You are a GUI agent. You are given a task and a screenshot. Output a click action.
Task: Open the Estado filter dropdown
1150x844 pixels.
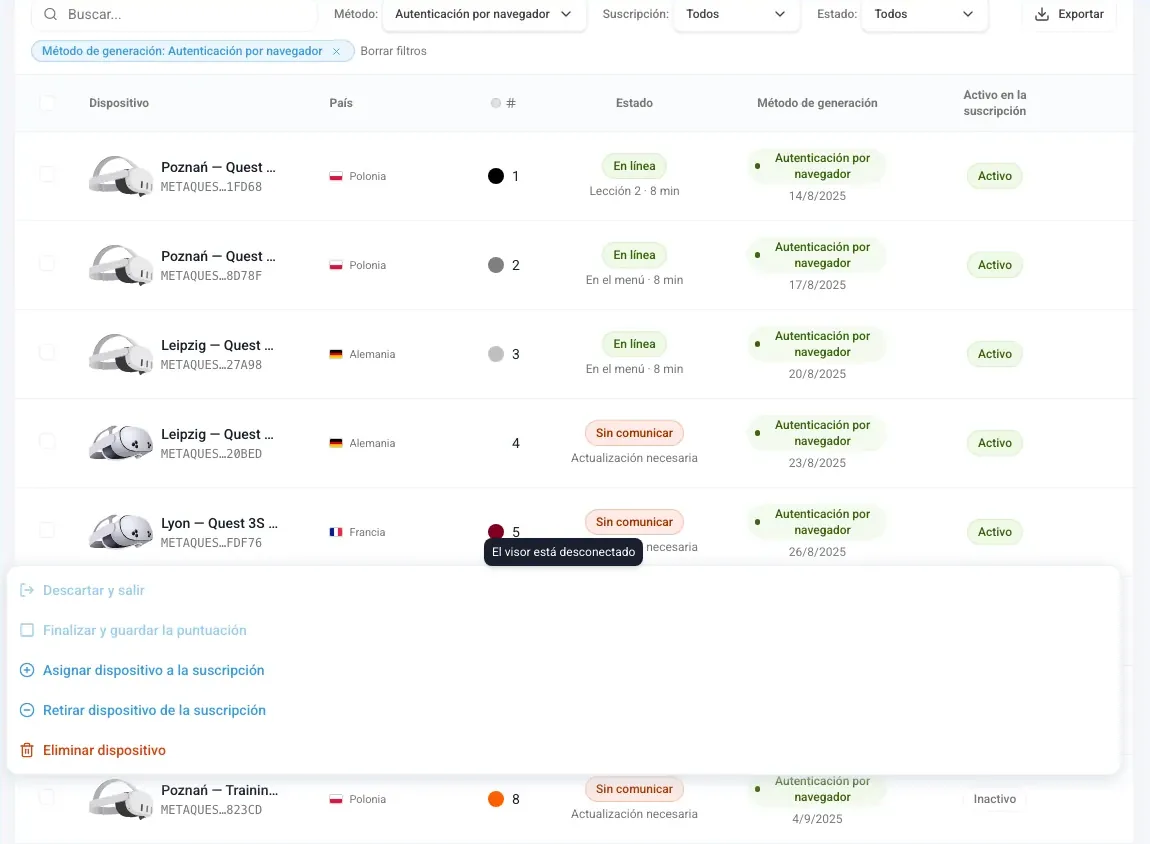924,14
